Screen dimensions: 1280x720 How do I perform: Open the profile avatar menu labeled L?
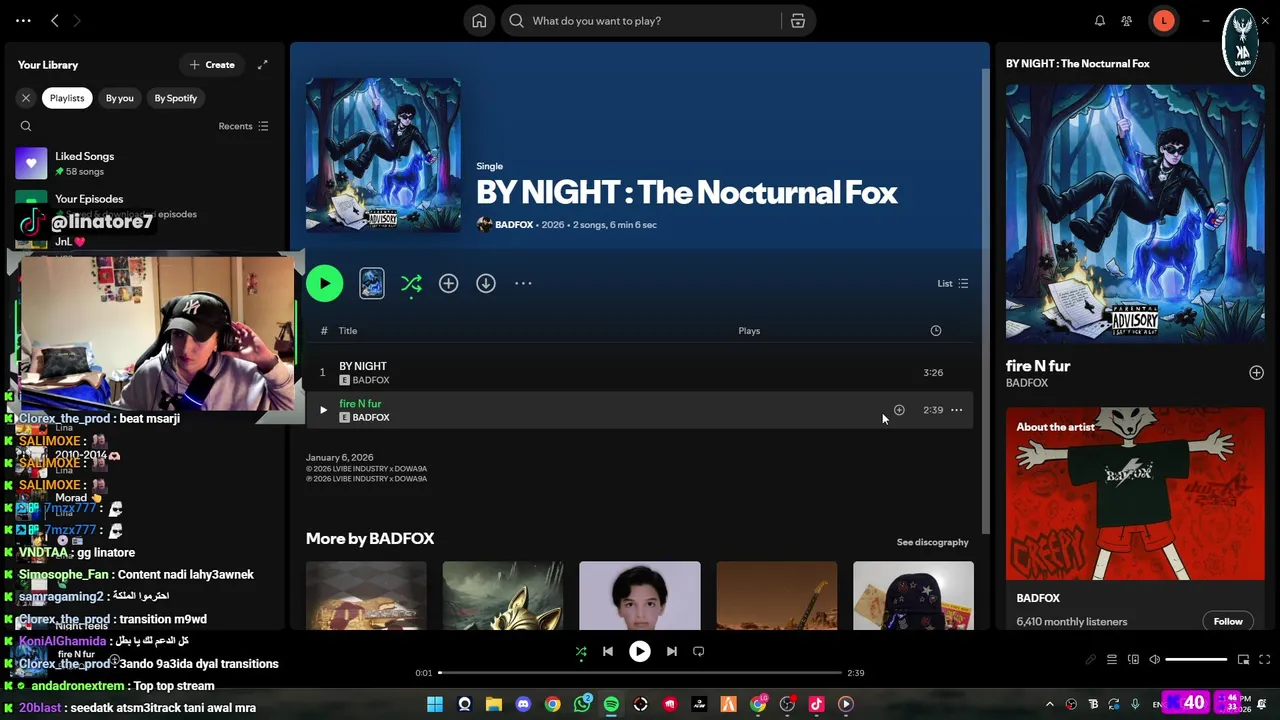(x=1163, y=20)
